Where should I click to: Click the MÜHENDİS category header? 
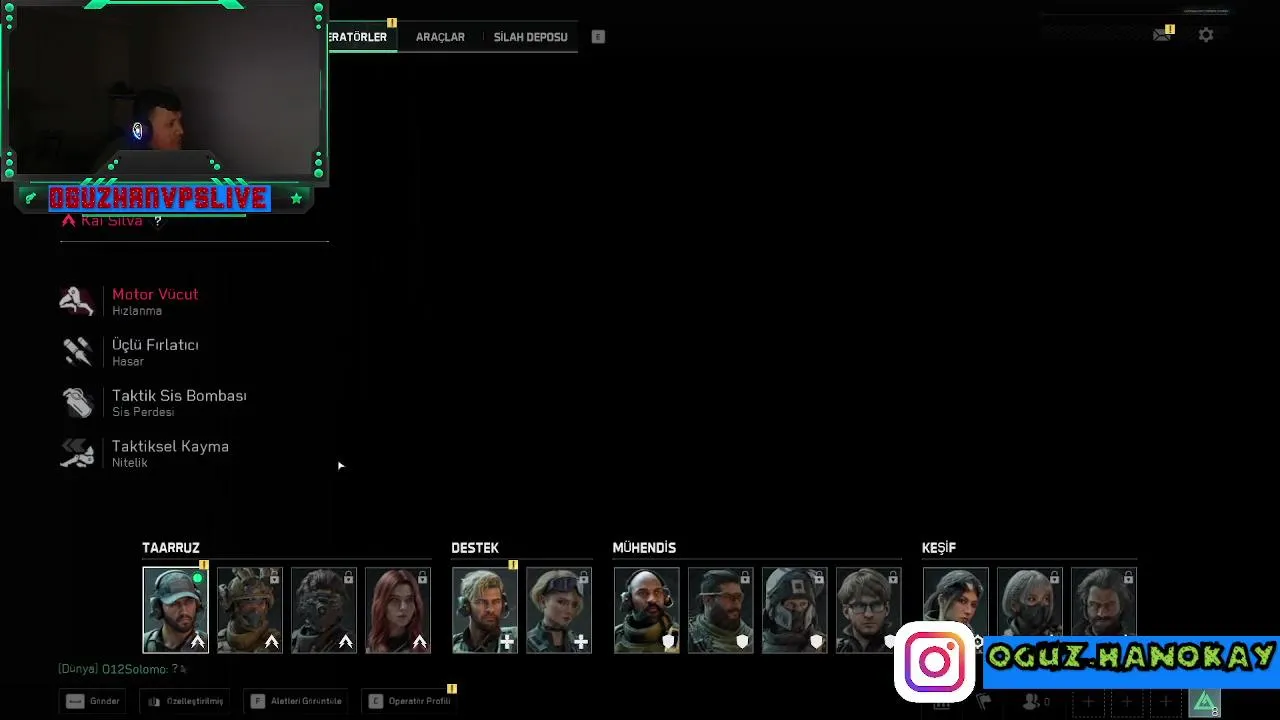click(644, 548)
